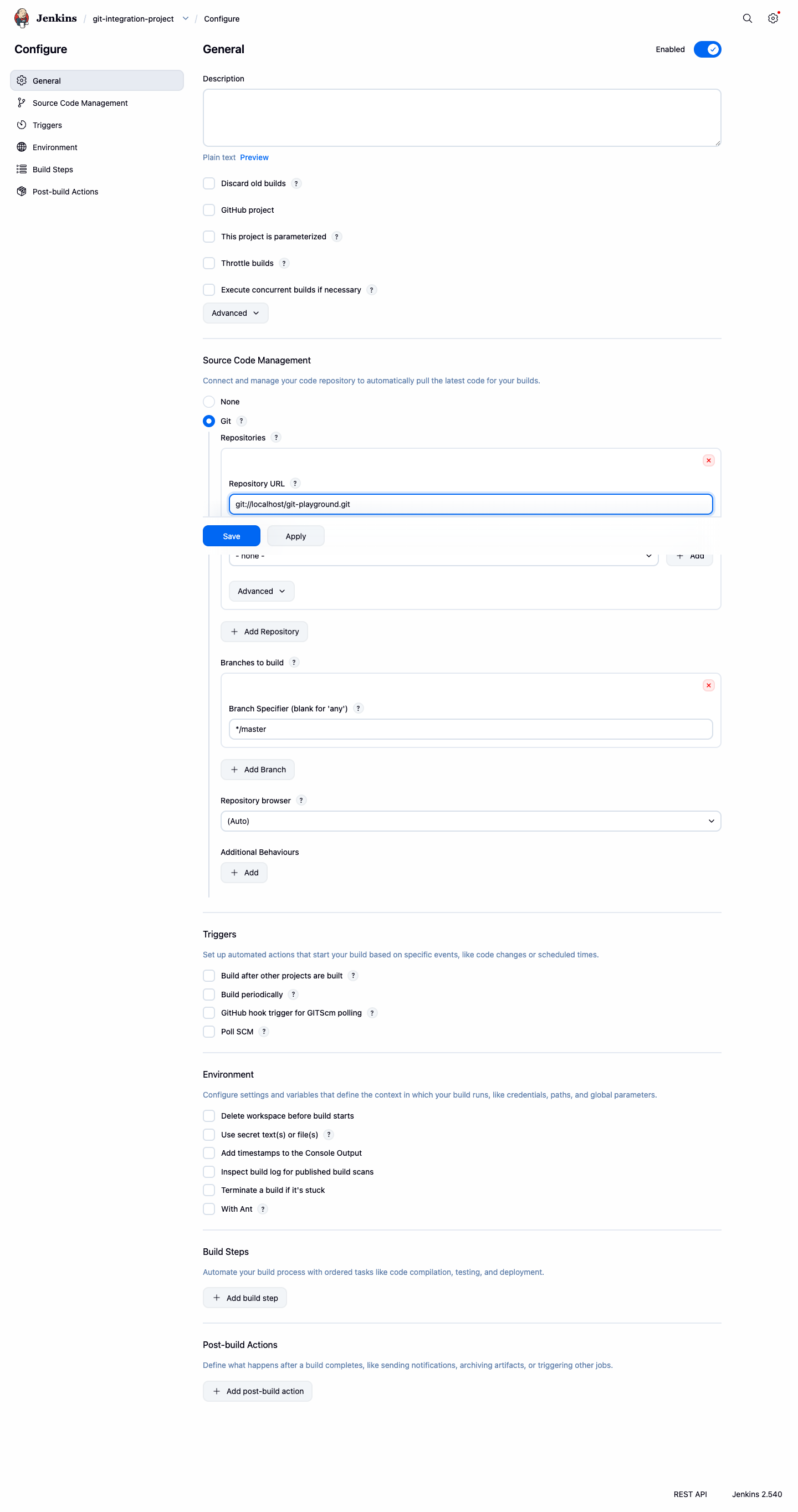This screenshot has width=798, height=1512.
Task: Open help icon for Repository URL
Action: click(x=295, y=483)
